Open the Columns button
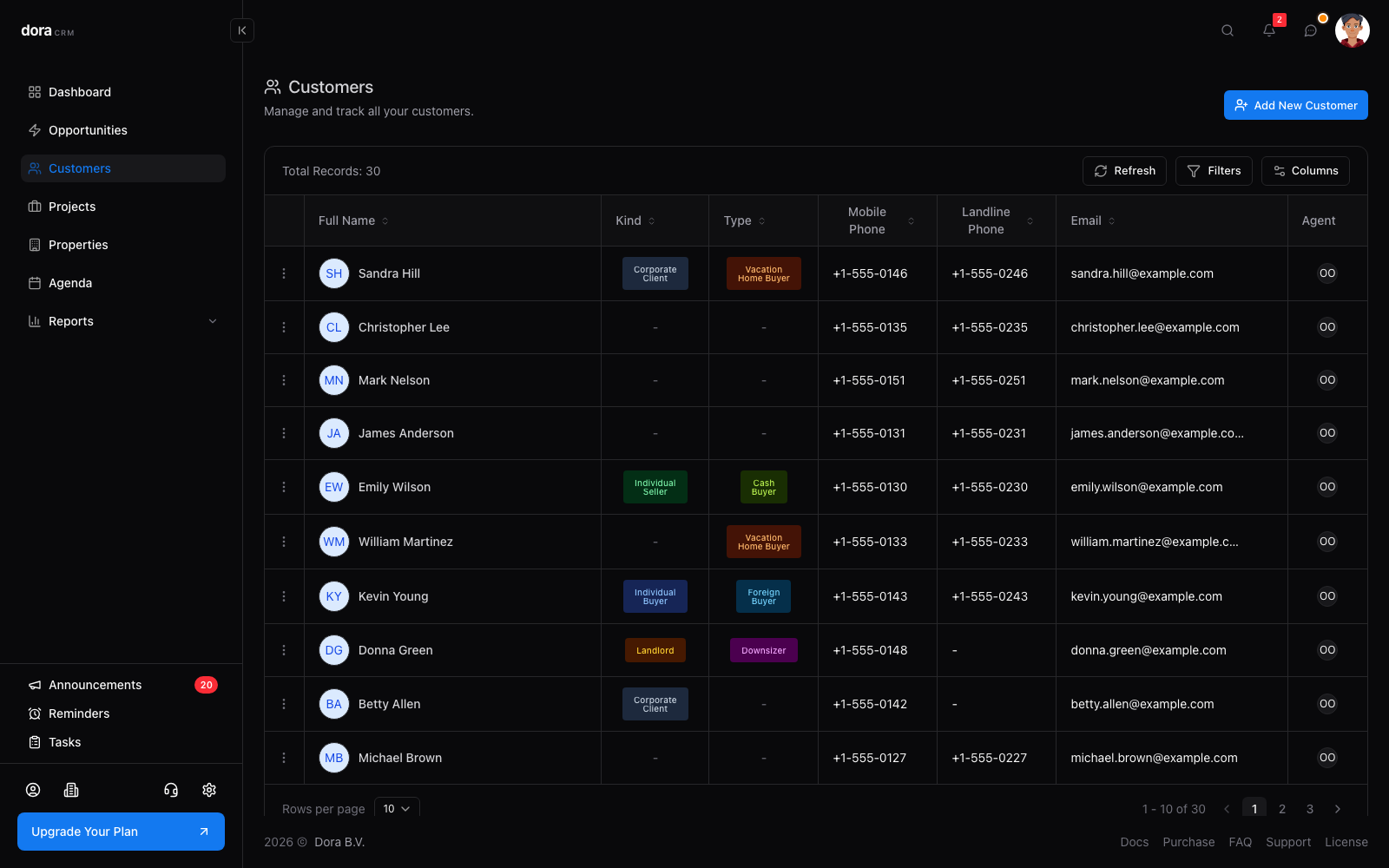The width and height of the screenshot is (1389, 868). 1306,171
